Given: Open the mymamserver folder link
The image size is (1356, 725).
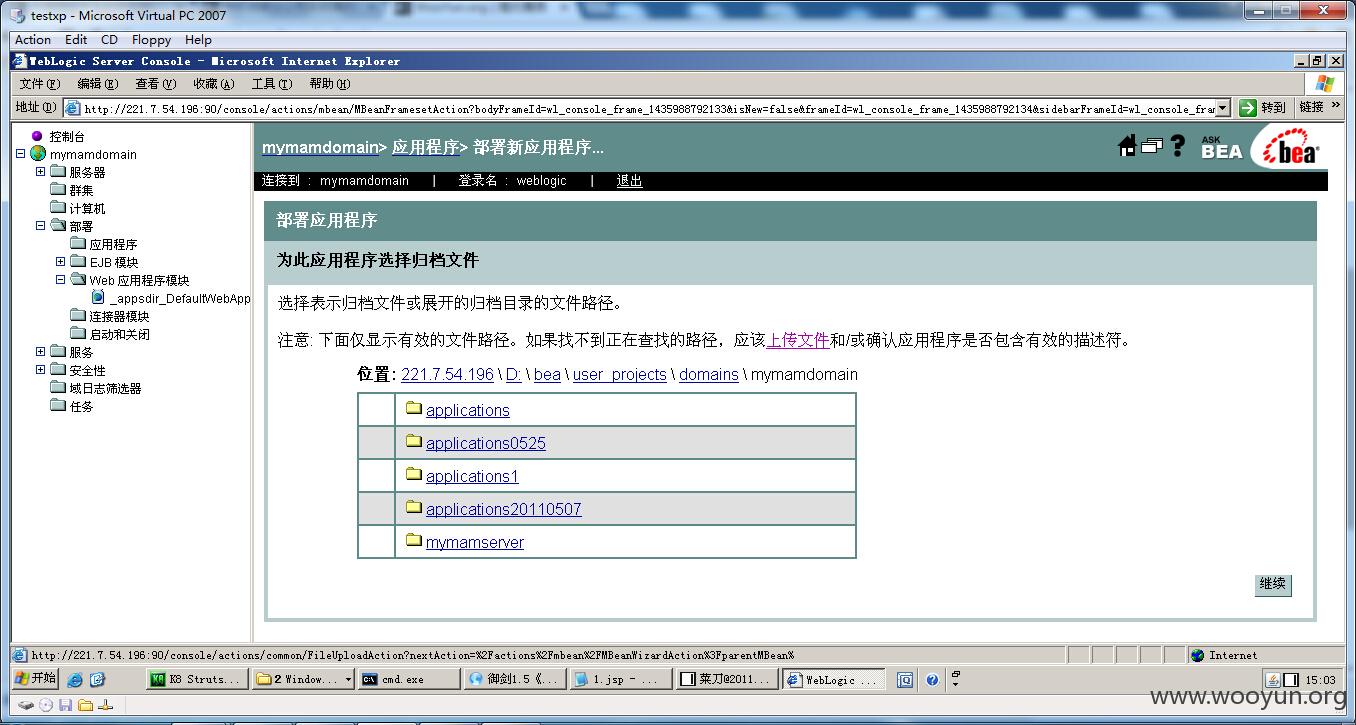Looking at the screenshot, I should point(475,542).
